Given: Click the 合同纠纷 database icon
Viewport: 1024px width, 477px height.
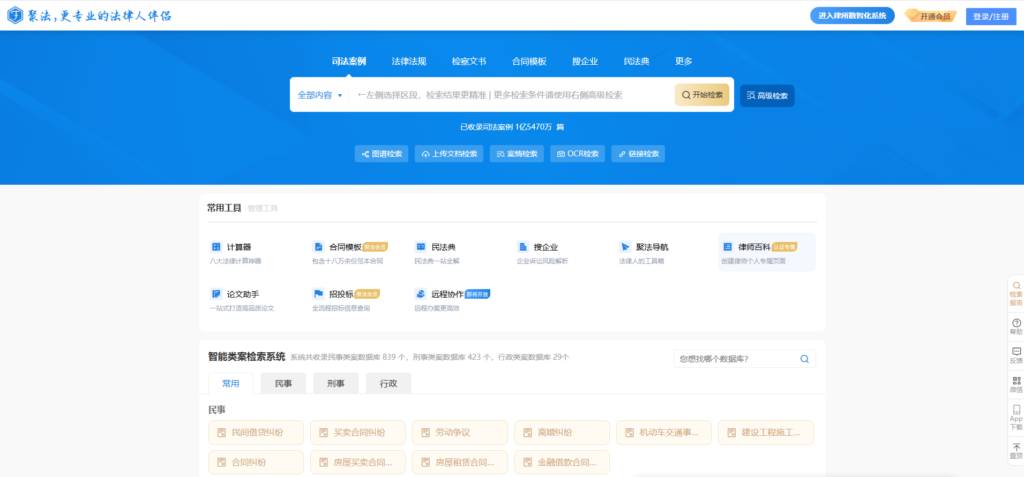Looking at the screenshot, I should pyautogui.click(x=221, y=463).
